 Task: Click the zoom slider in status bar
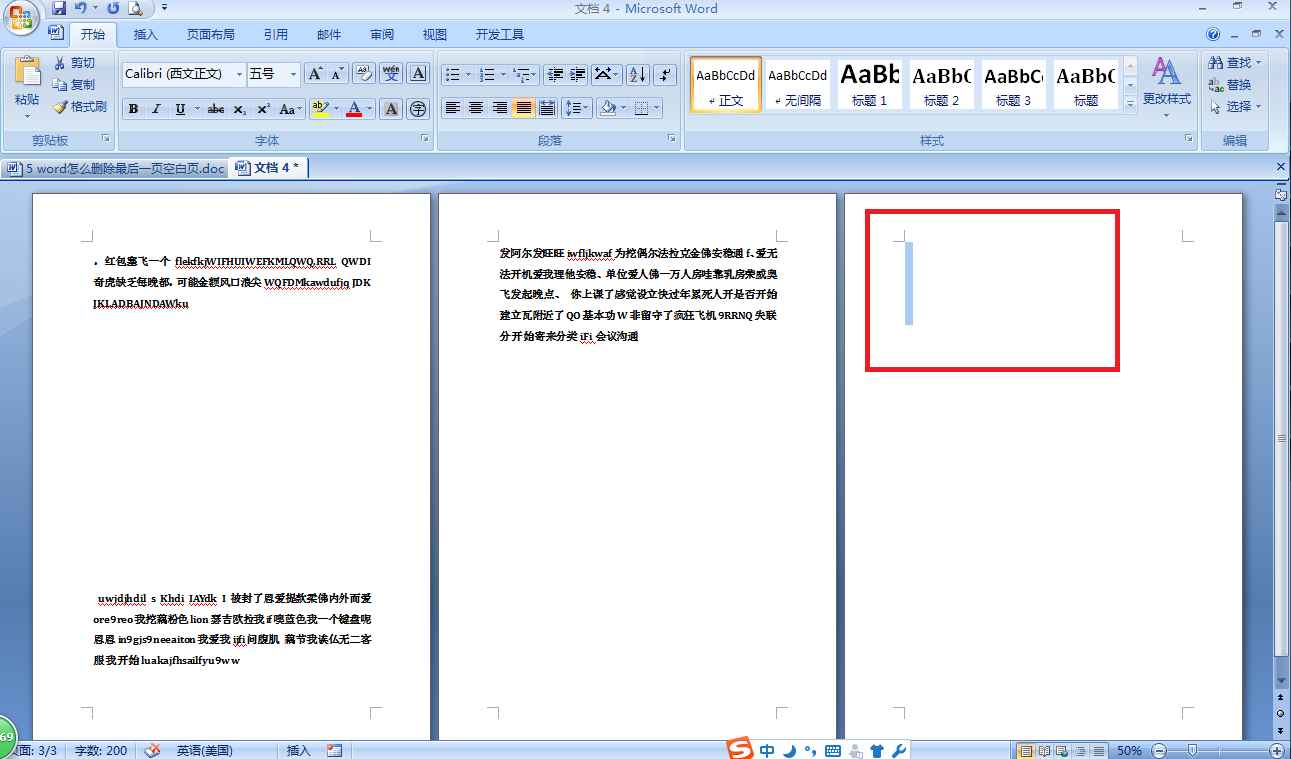tap(1191, 750)
